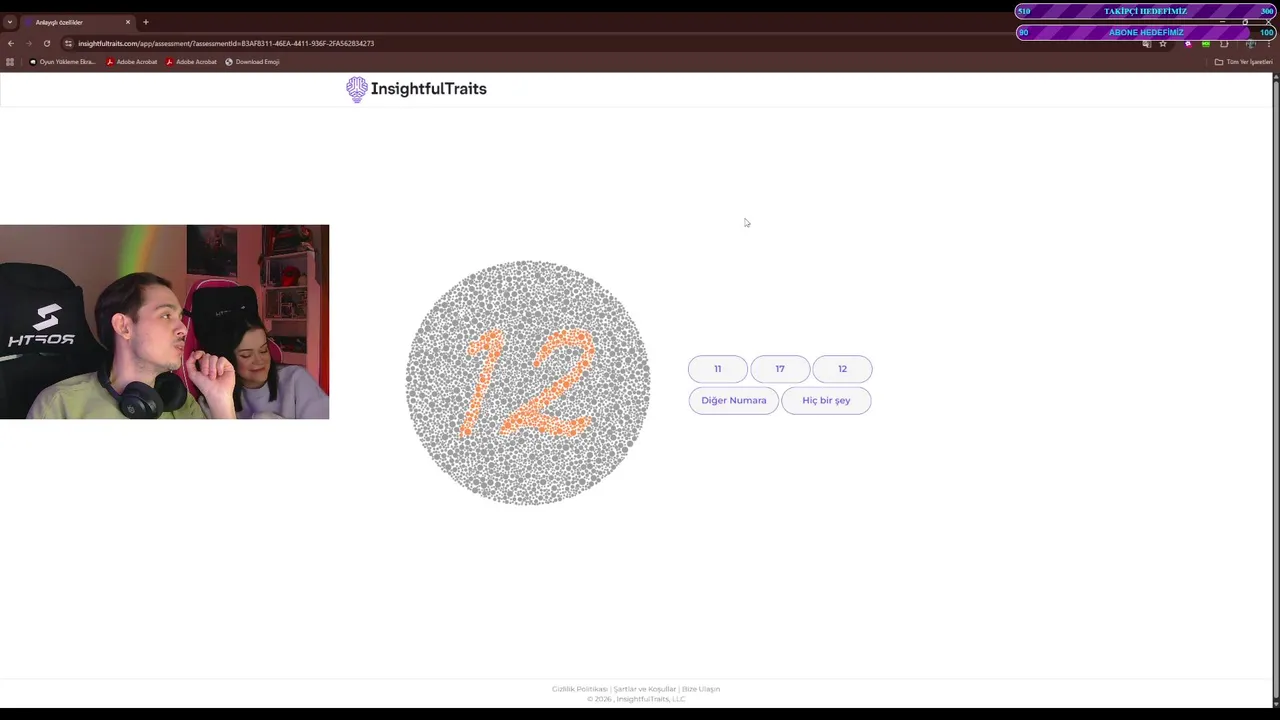
Task: Reload the page with the refresh icon
Action: pos(46,44)
